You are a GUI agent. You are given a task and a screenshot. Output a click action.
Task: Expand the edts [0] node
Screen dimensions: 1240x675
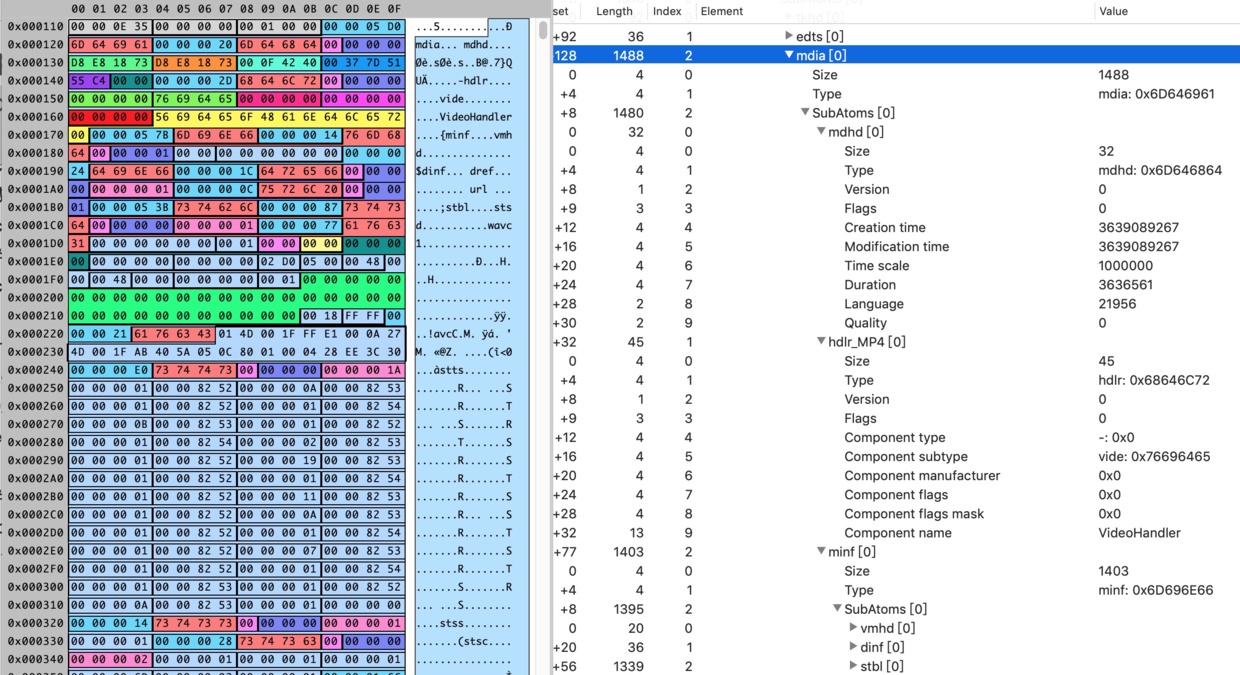[x=789, y=37]
